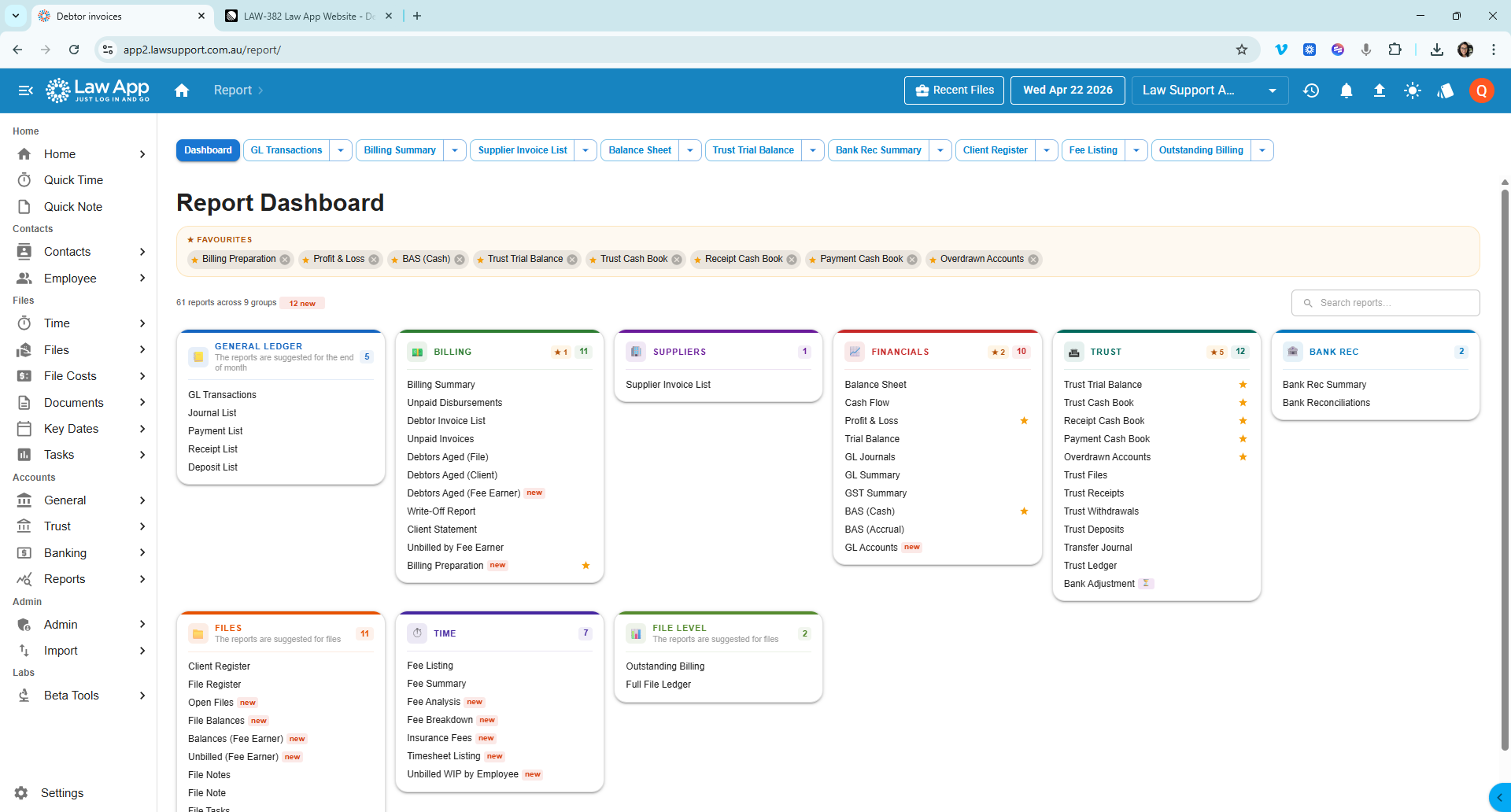This screenshot has height=812, width=1511.
Task: Switch to the Bank Rec Summary tab
Action: point(878,150)
